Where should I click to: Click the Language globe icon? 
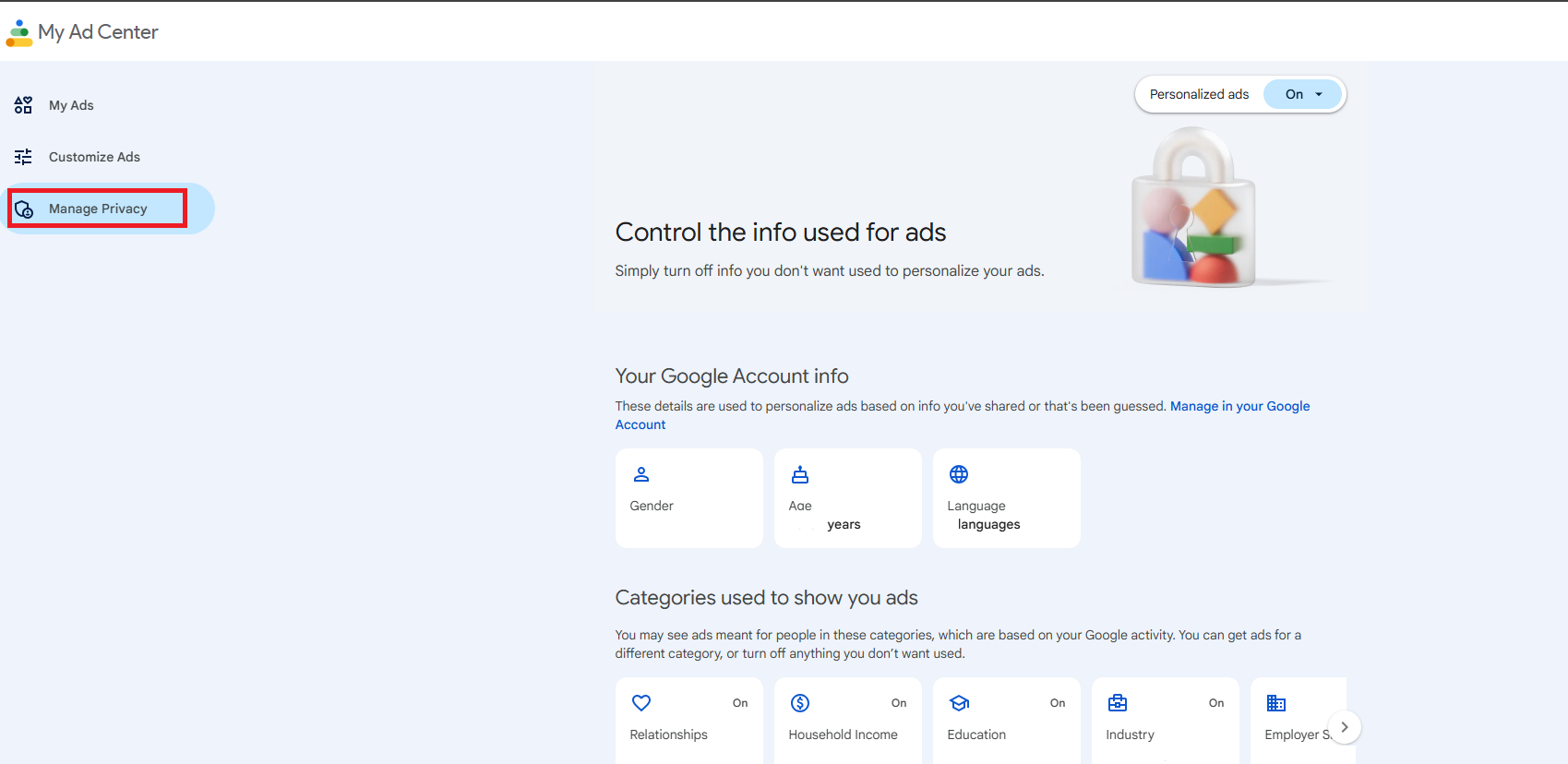[959, 474]
